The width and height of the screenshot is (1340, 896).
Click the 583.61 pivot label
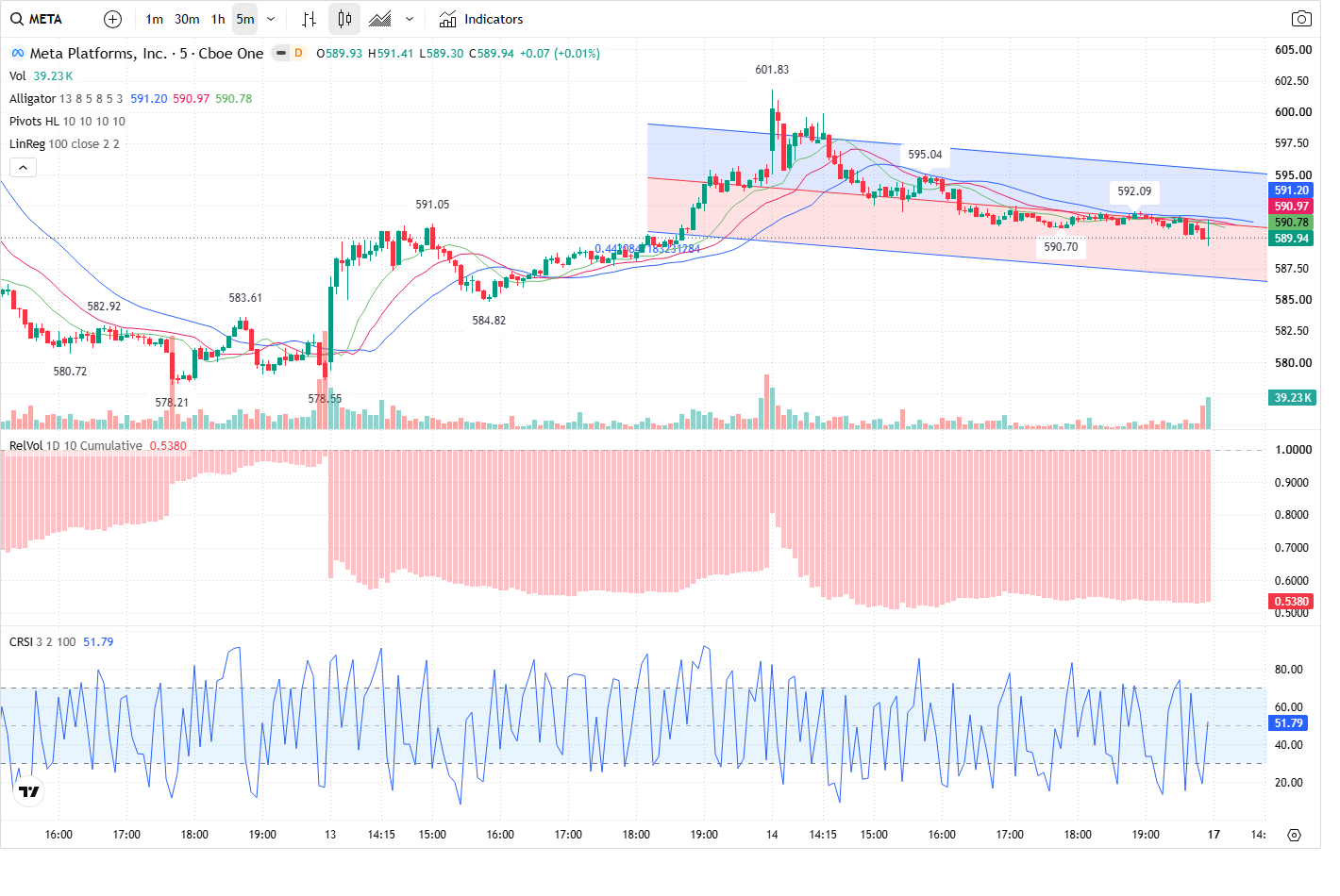point(245,298)
